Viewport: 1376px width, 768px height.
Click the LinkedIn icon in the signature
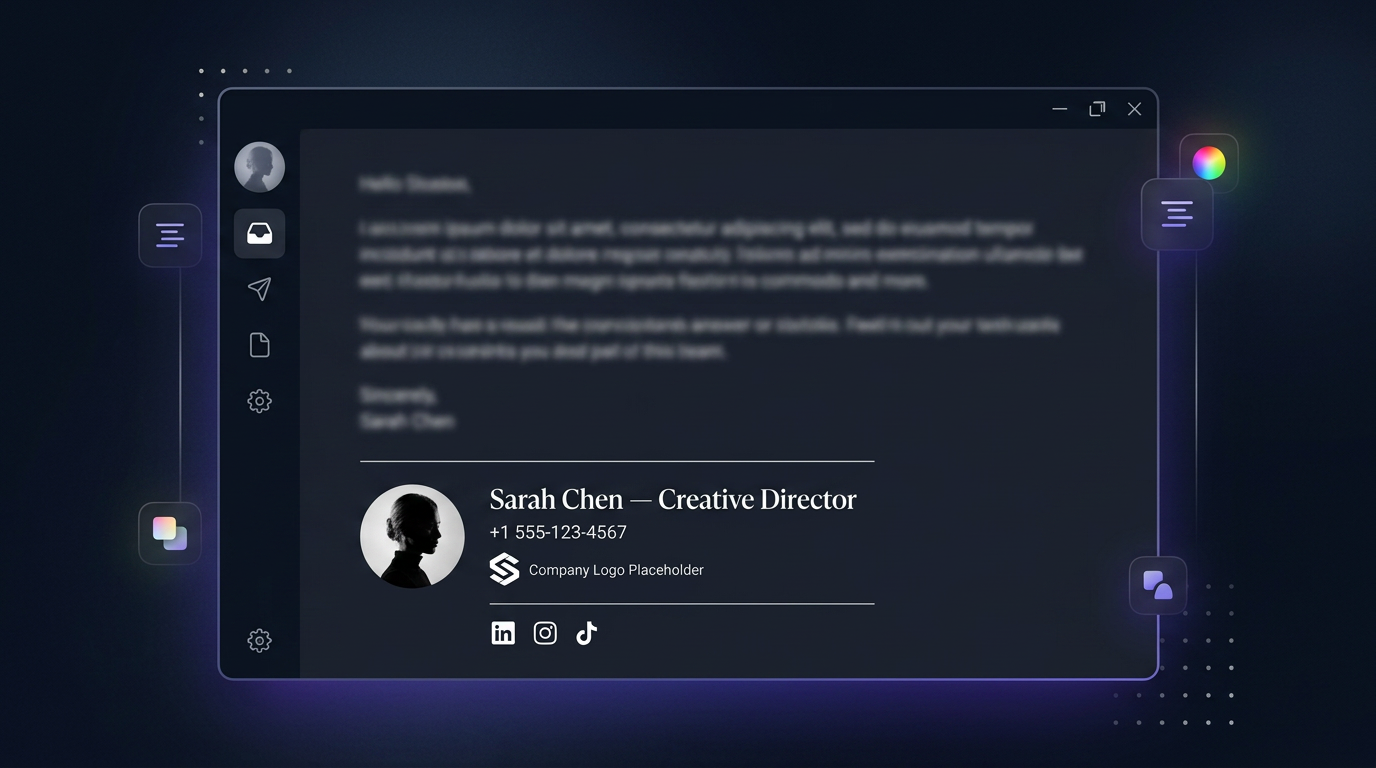click(503, 632)
